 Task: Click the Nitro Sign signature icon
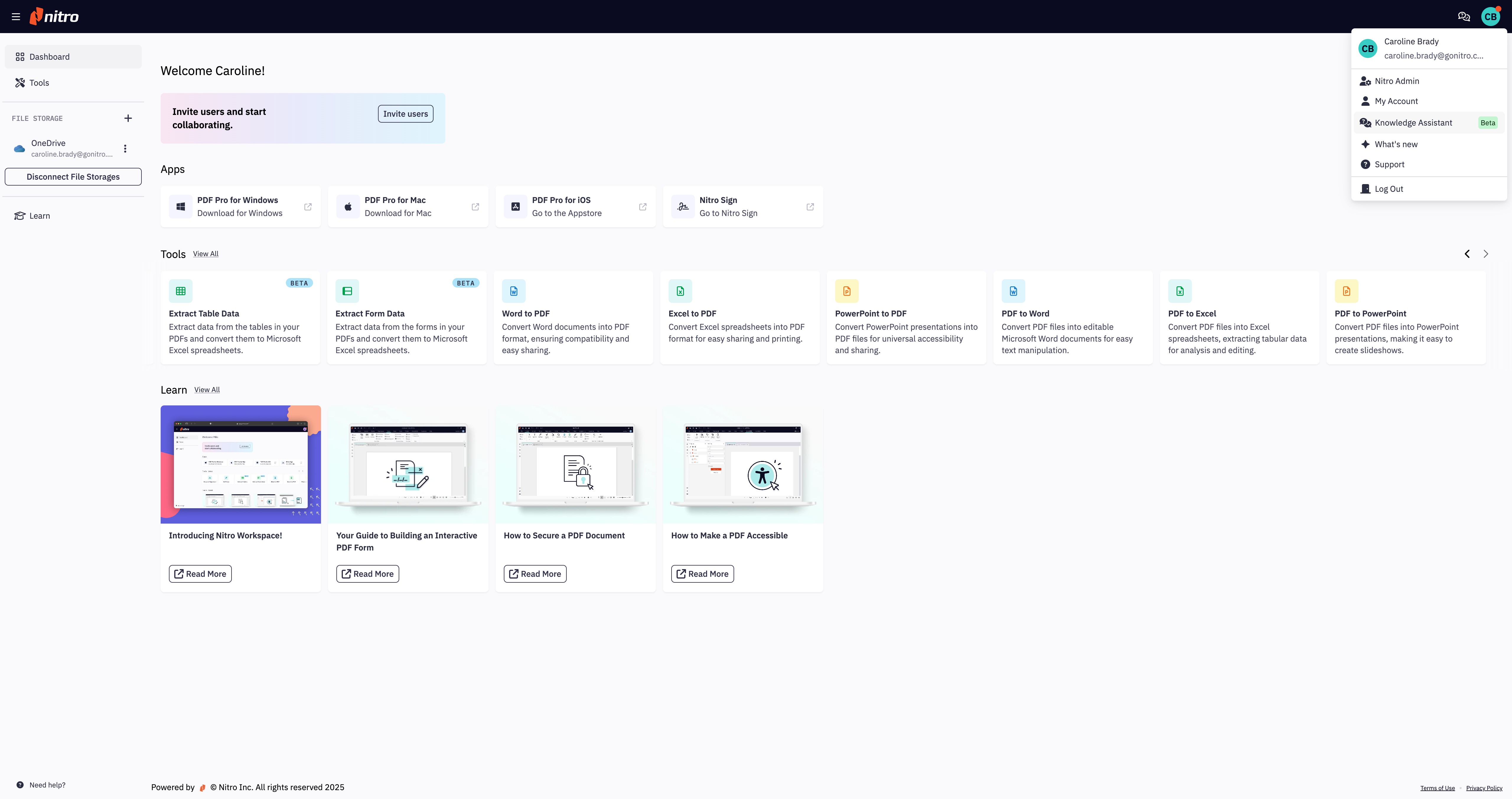tap(683, 207)
